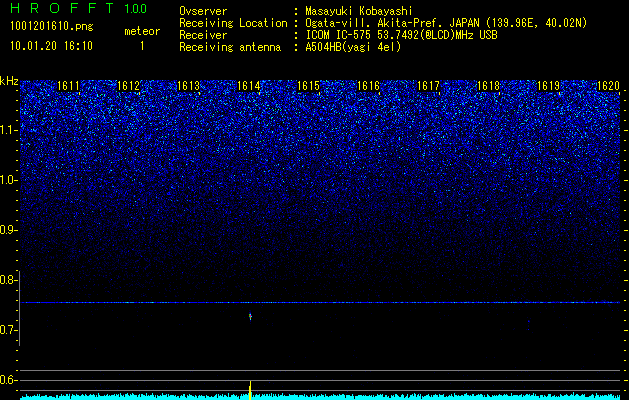This screenshot has width=629, height=400.
Task: Click the 1611 time marker
Action: (x=69, y=86)
